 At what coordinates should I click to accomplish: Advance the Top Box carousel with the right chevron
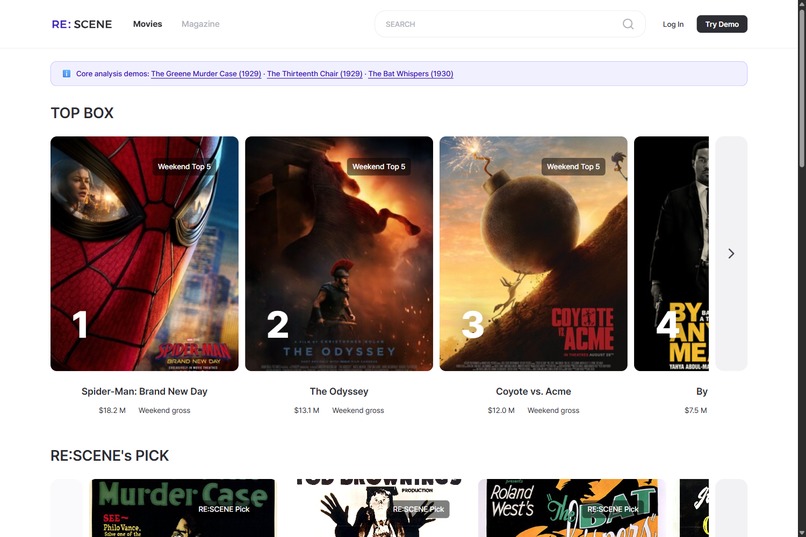pos(731,253)
